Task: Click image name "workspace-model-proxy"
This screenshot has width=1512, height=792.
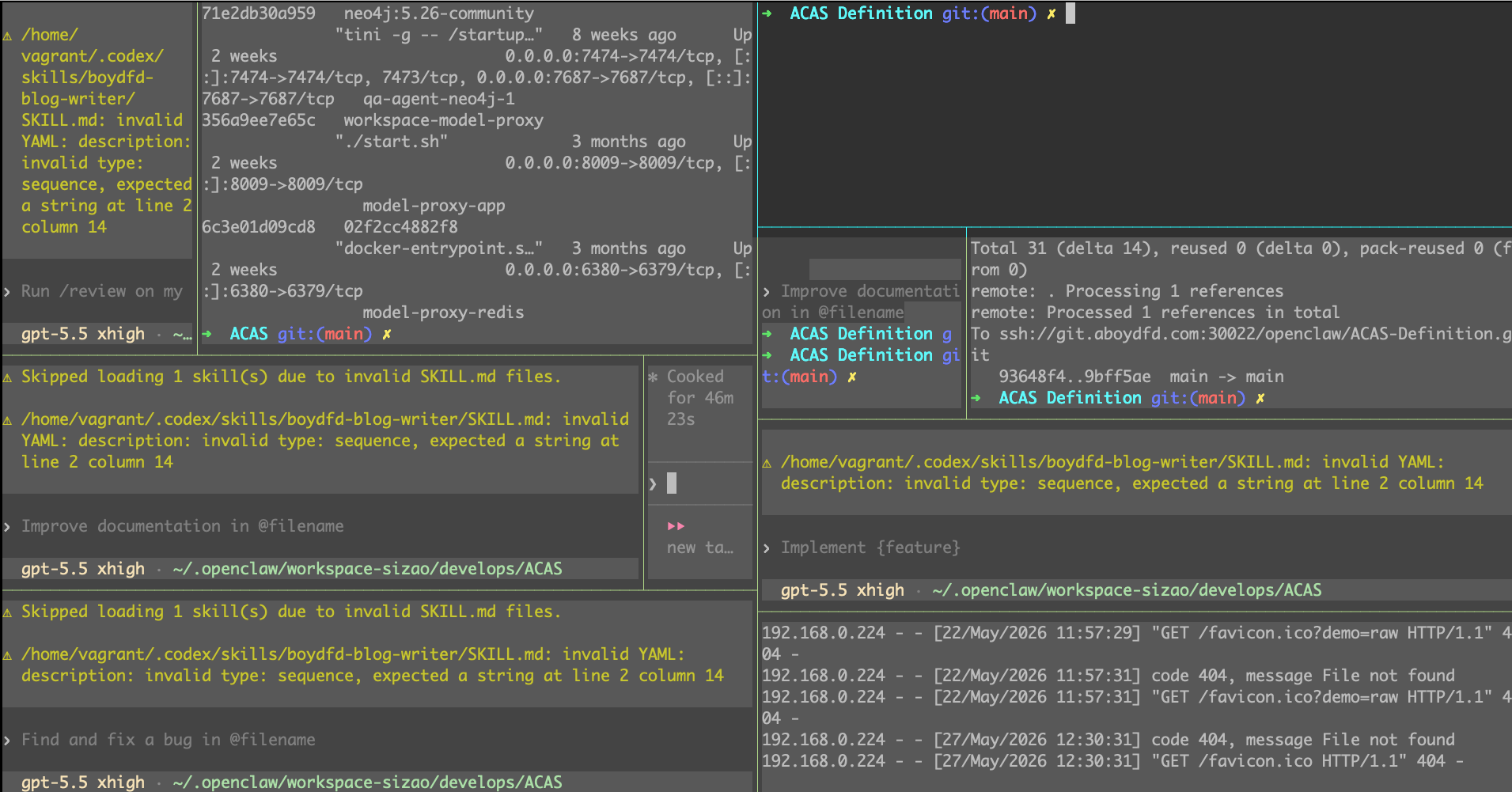Action: pyautogui.click(x=444, y=120)
